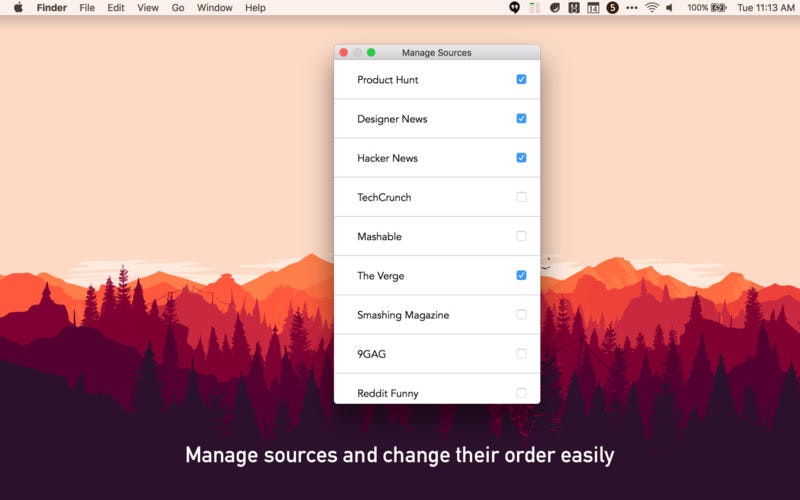Uncheck the Product Hunt source checkbox
Image resolution: width=800 pixels, height=500 pixels.
521,79
